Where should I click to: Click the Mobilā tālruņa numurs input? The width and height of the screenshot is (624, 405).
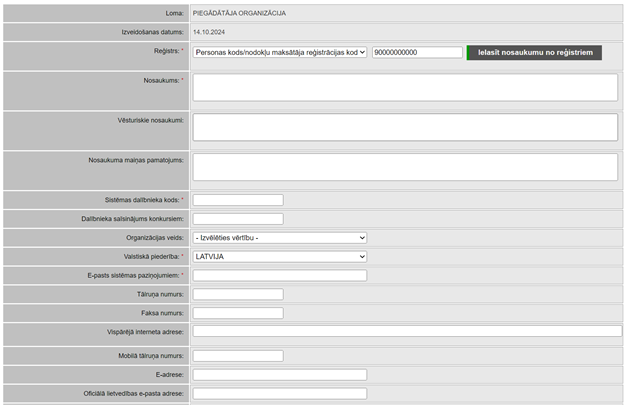[238, 355]
